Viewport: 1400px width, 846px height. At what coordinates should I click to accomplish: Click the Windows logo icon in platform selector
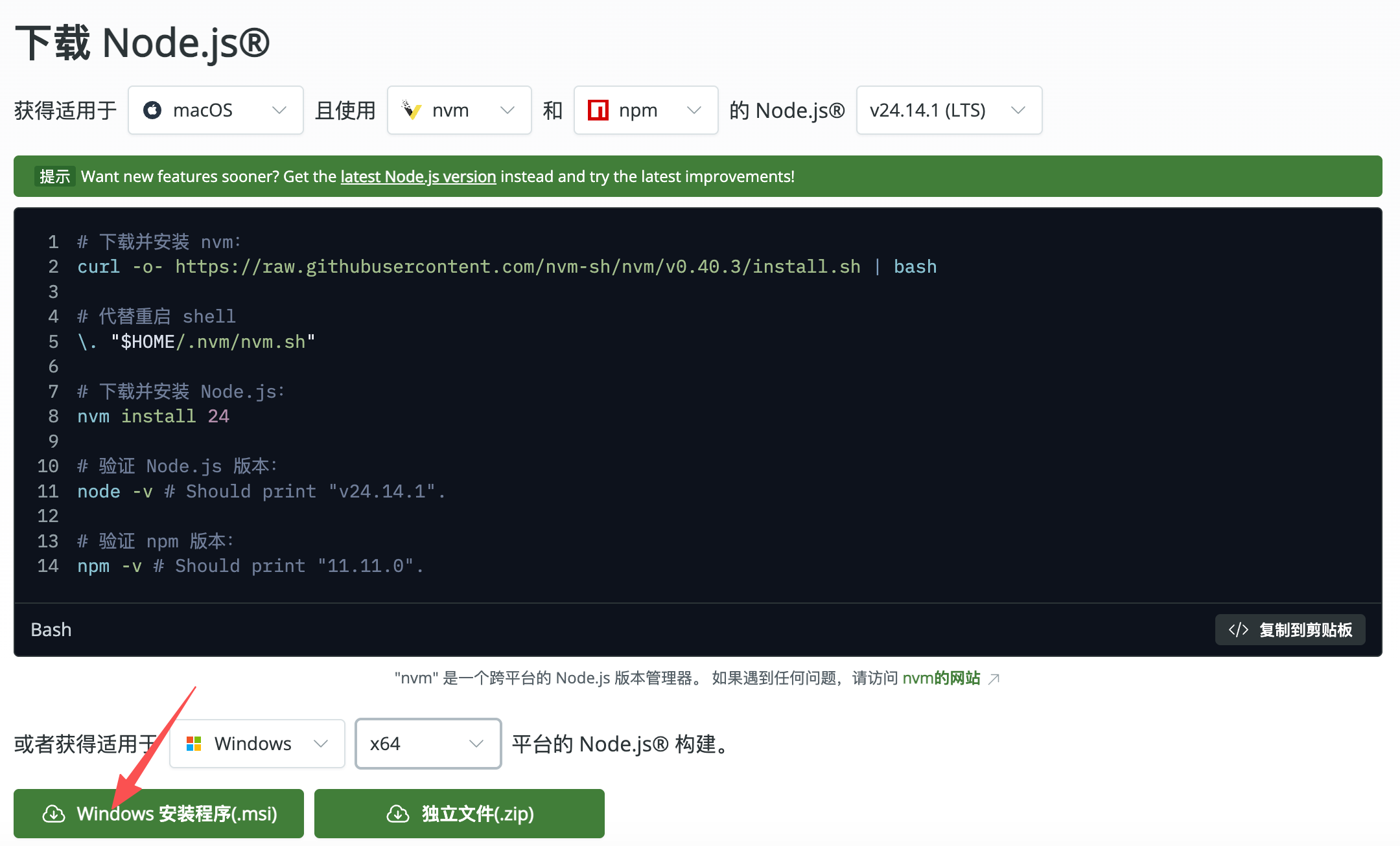[194, 744]
